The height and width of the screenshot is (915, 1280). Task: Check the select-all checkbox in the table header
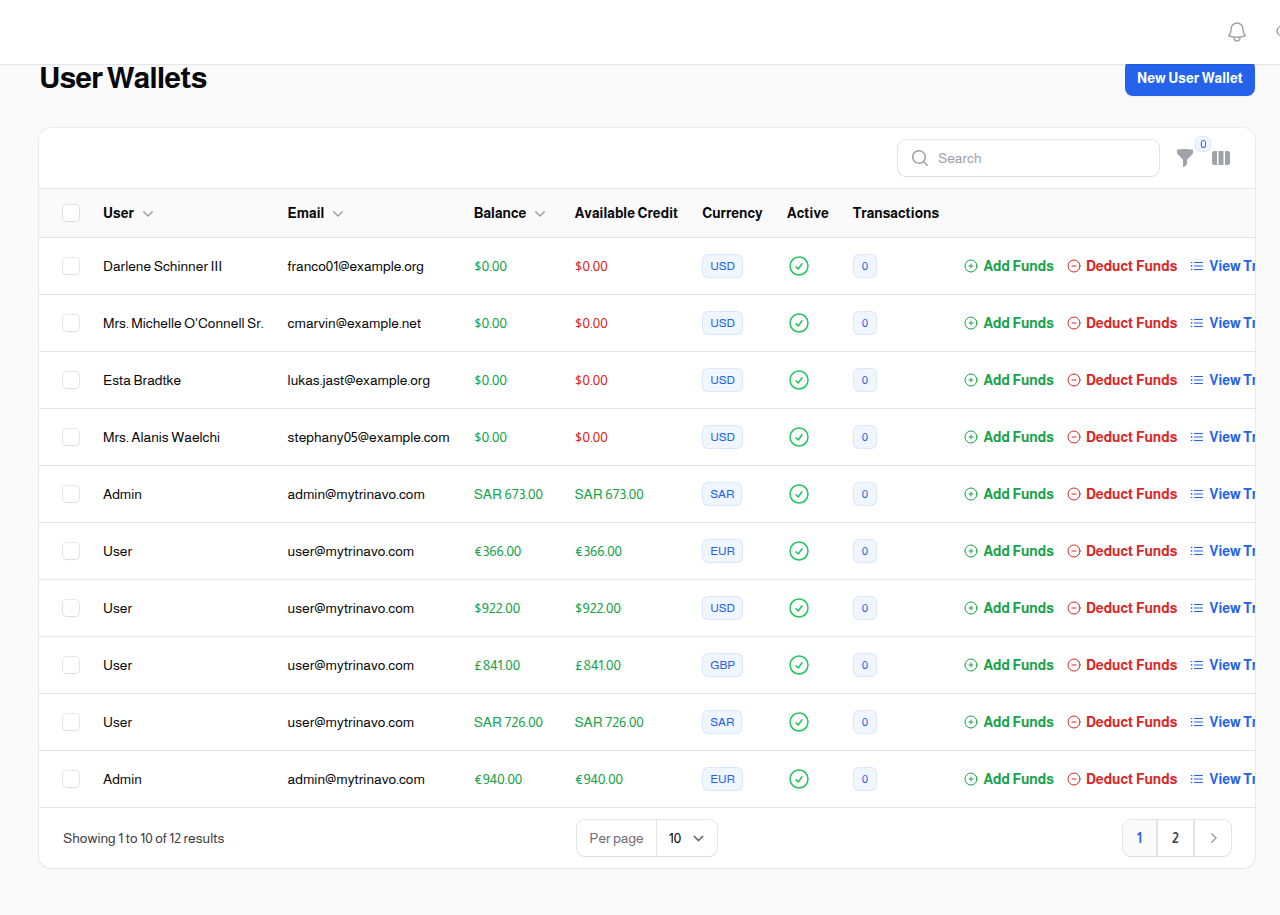pos(71,213)
